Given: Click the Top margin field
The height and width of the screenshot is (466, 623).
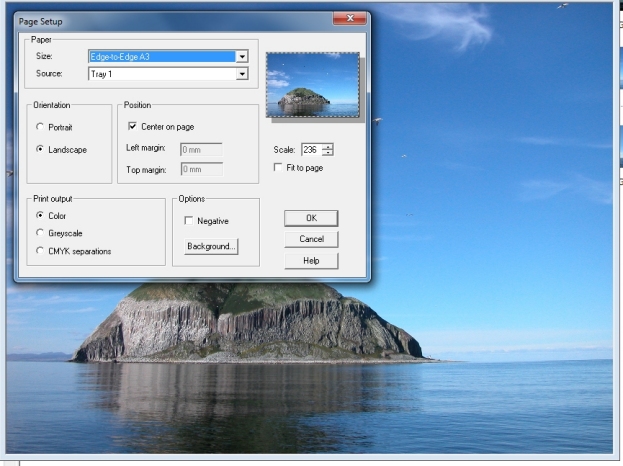Looking at the screenshot, I should (x=201, y=169).
